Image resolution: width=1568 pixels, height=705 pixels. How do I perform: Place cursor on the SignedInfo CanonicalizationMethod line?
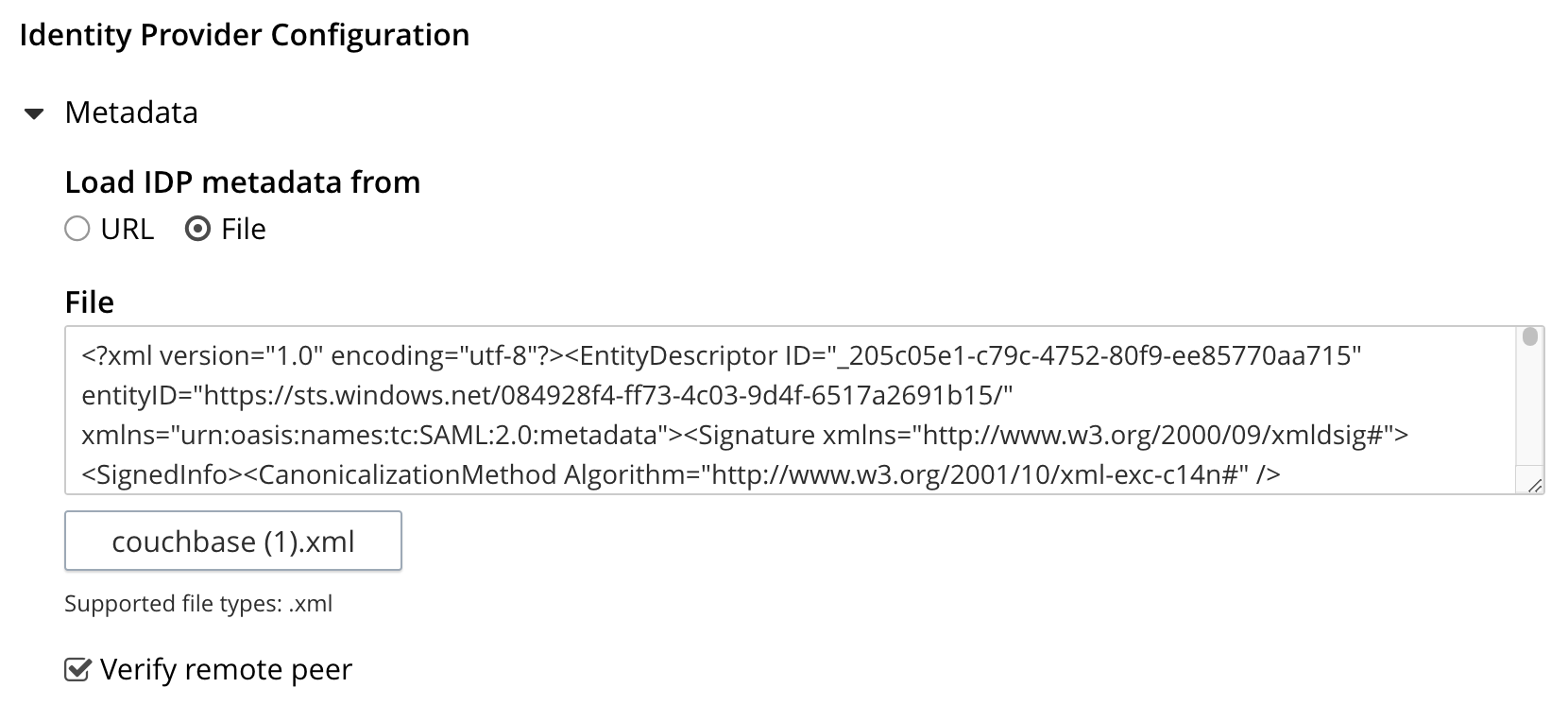681,474
